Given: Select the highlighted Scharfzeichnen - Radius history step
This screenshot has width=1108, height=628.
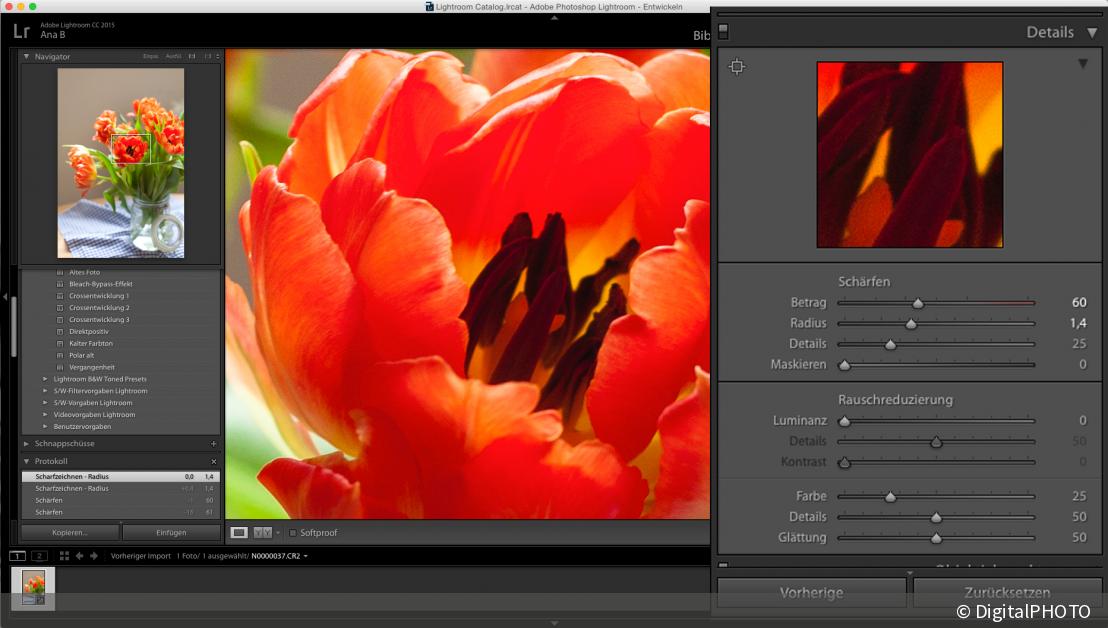Looking at the screenshot, I should click(121, 477).
